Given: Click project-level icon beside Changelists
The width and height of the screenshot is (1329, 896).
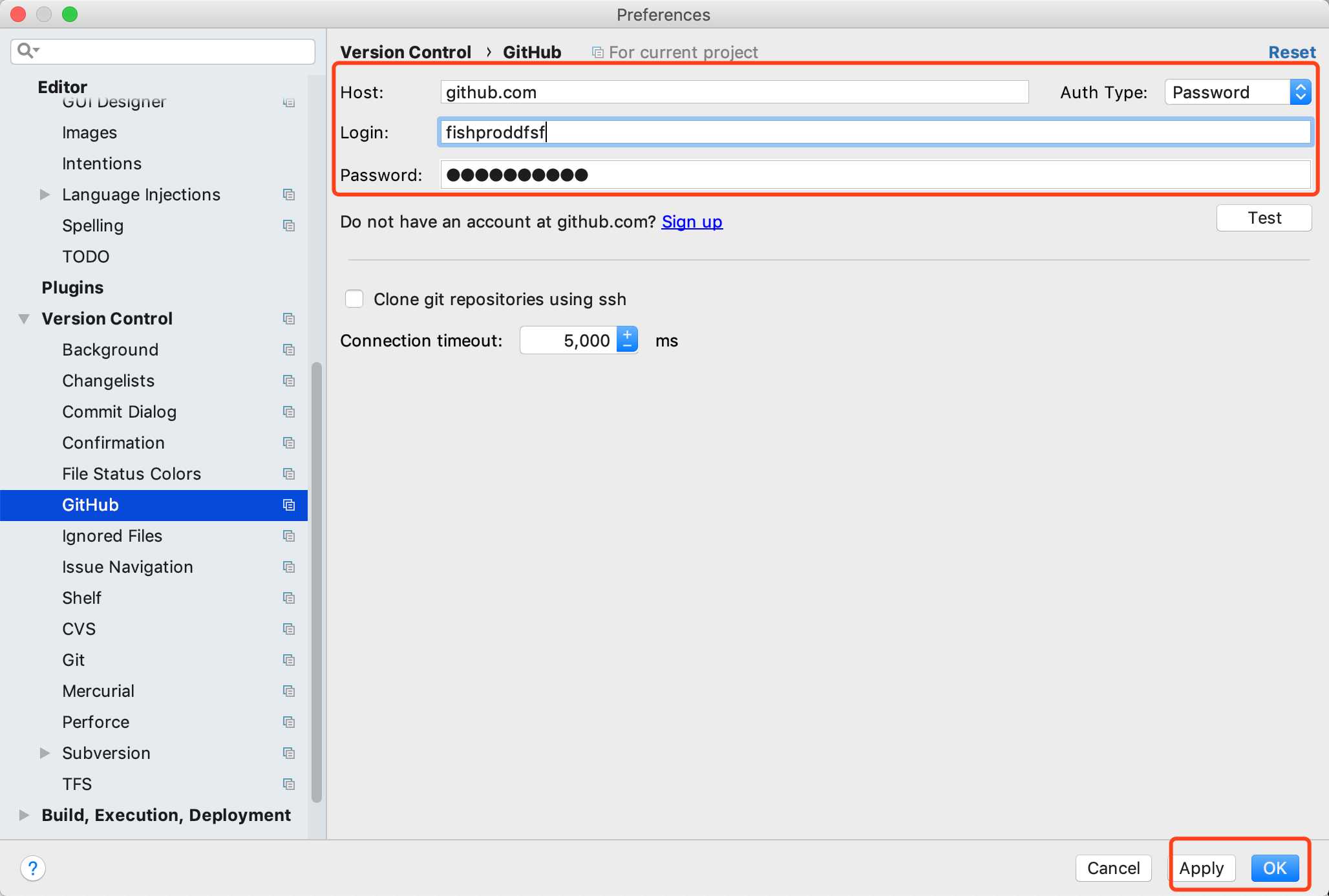Looking at the screenshot, I should click(289, 381).
